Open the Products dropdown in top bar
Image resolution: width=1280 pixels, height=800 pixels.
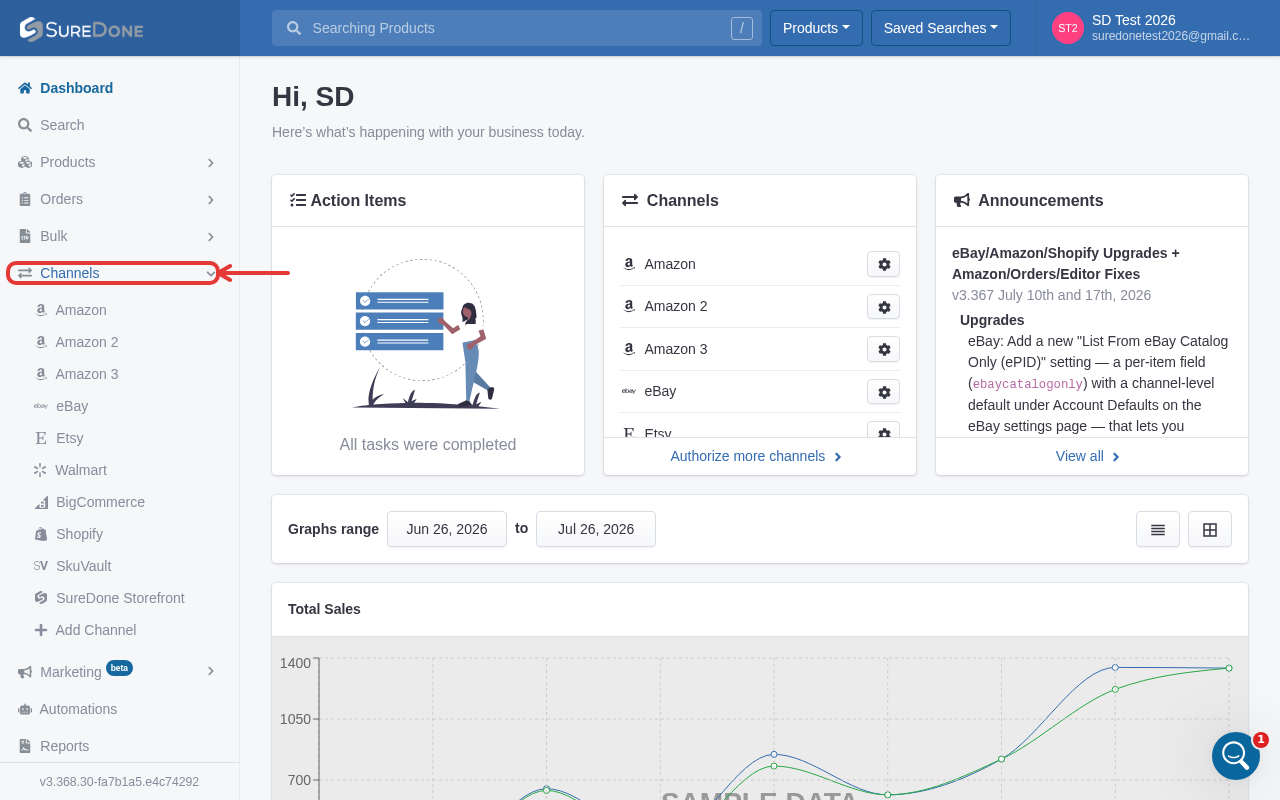click(816, 28)
